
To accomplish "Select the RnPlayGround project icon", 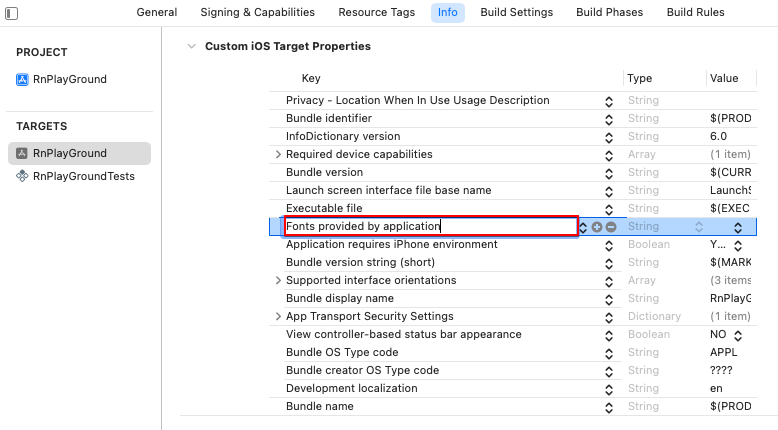I will pyautogui.click(x=22, y=79).
